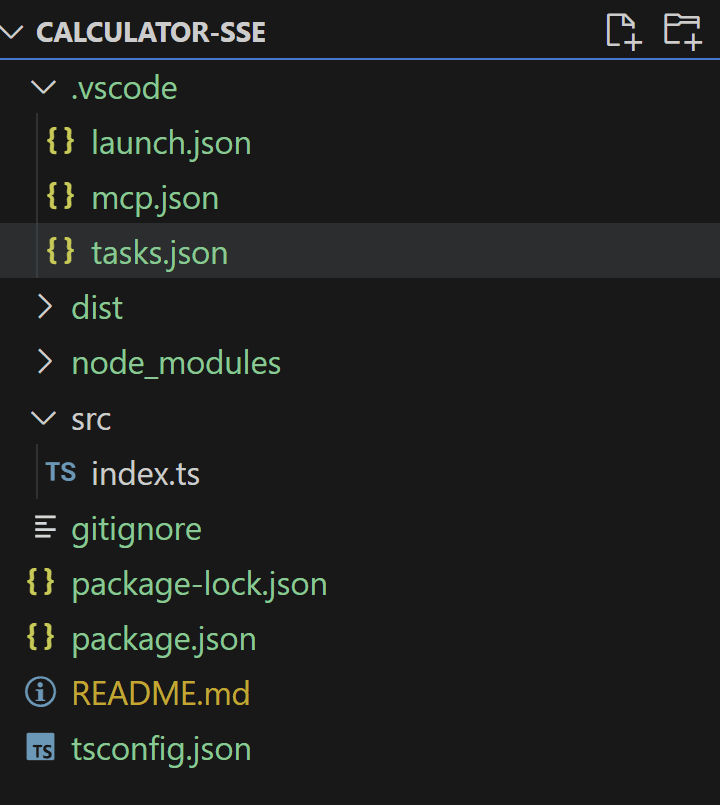Image resolution: width=720 pixels, height=805 pixels.
Task: Click the New File icon
Action: pyautogui.click(x=624, y=32)
